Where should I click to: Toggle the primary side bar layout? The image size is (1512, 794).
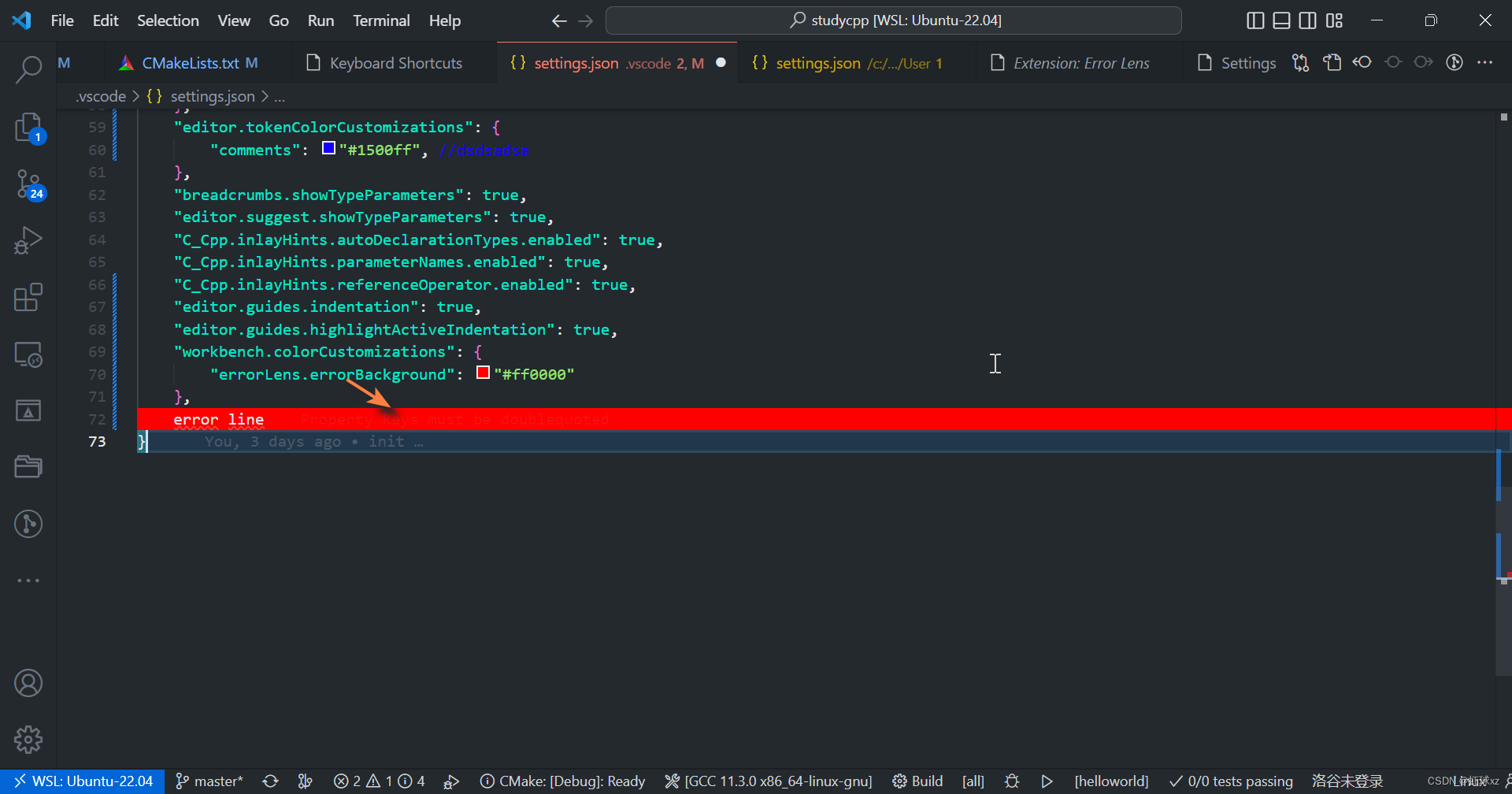point(1256,20)
